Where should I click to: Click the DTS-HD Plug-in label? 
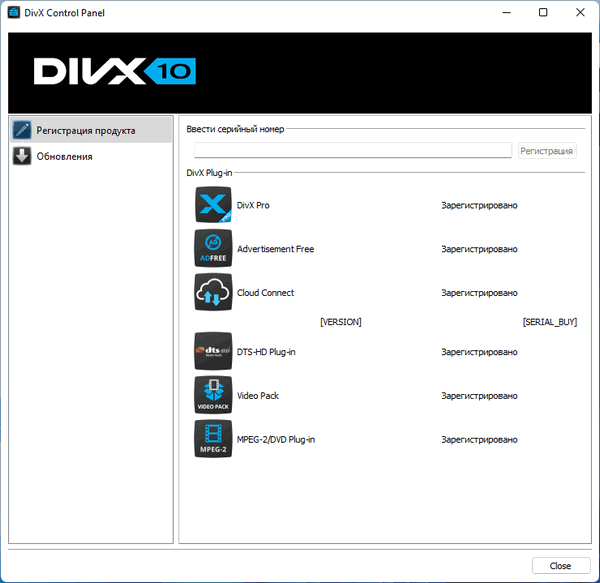click(x=266, y=352)
